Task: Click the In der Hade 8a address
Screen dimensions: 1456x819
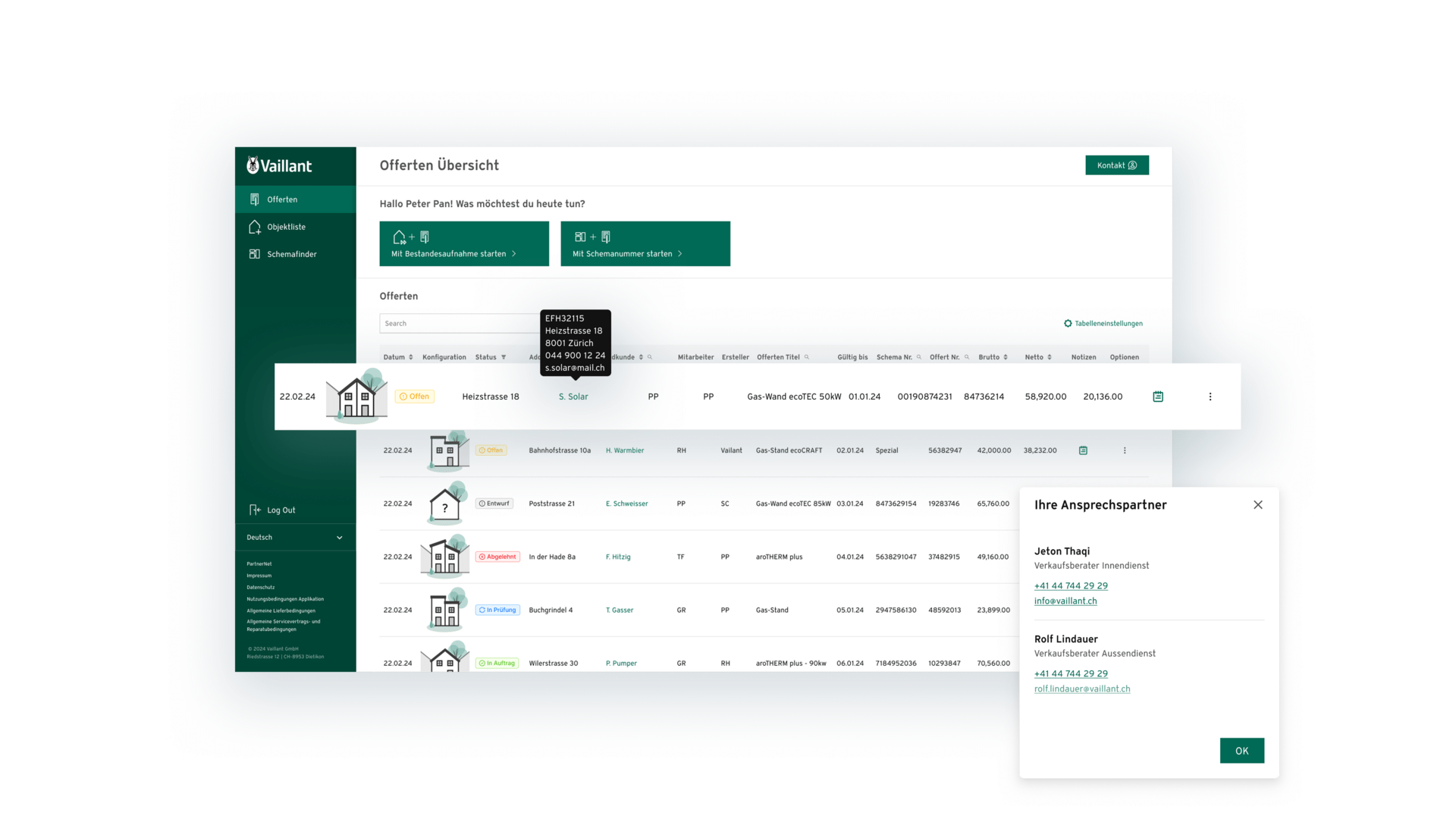Action: (x=552, y=557)
